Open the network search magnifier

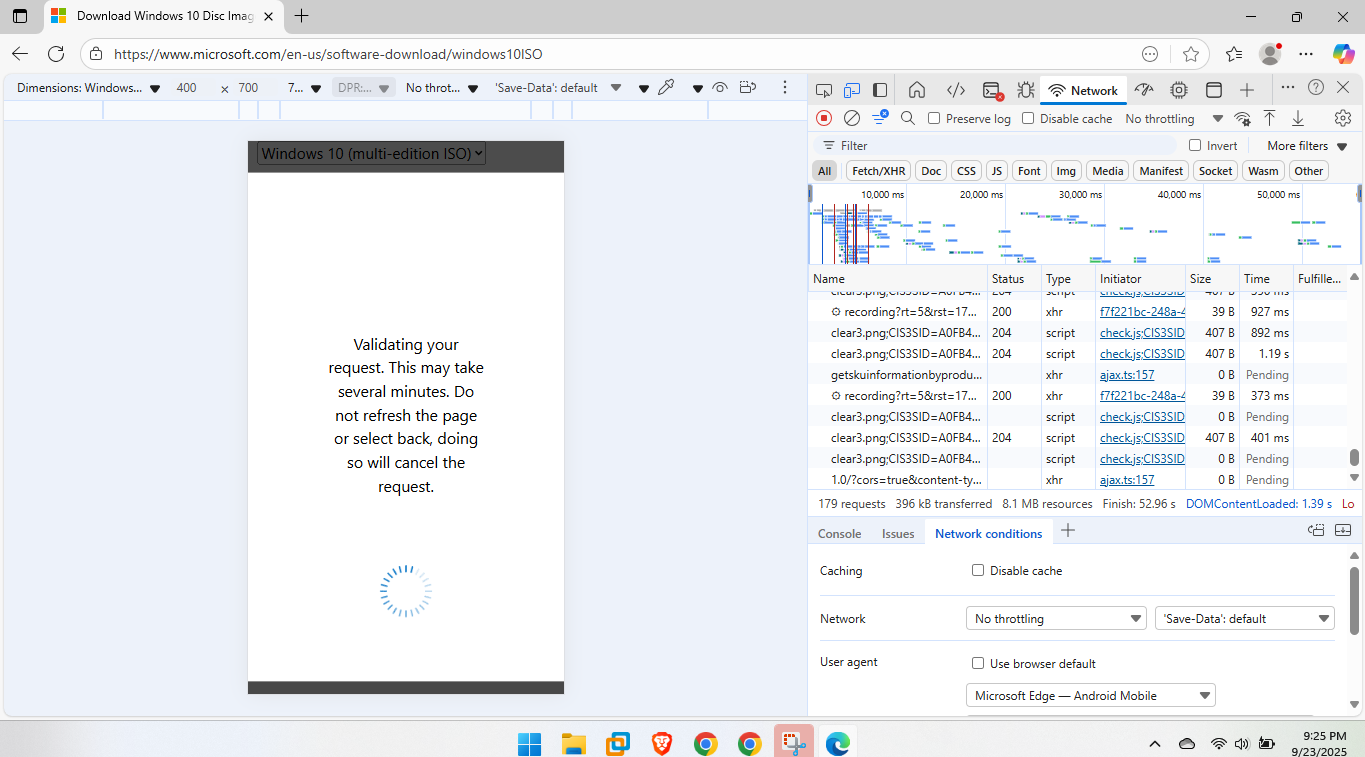[x=908, y=118]
